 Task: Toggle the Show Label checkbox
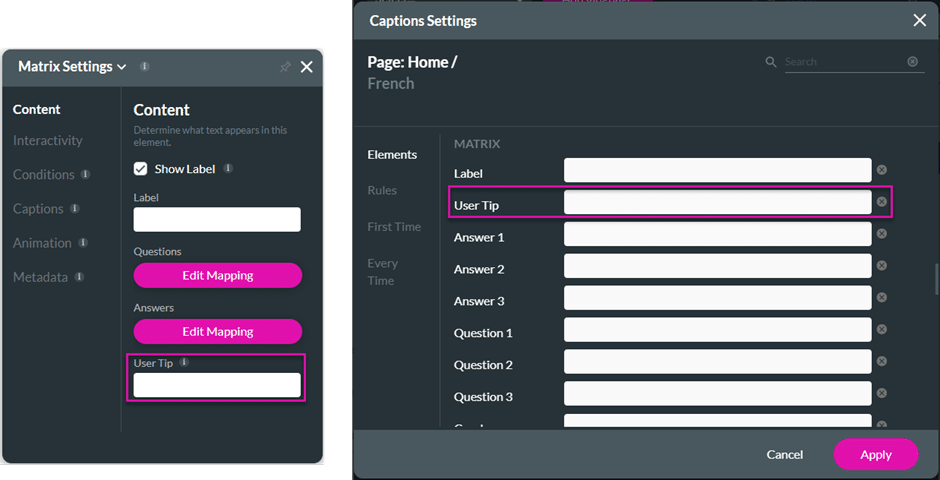click(x=140, y=169)
